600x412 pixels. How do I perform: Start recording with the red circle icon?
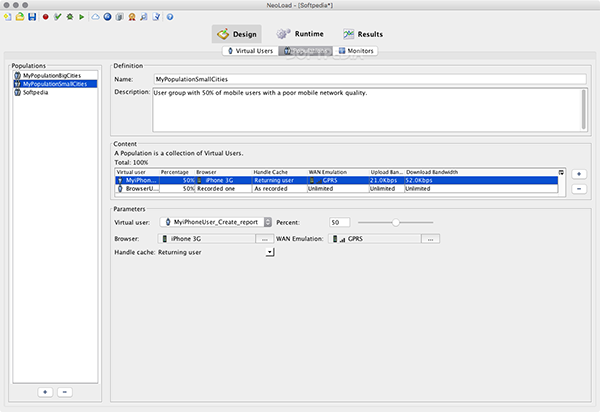[46, 17]
